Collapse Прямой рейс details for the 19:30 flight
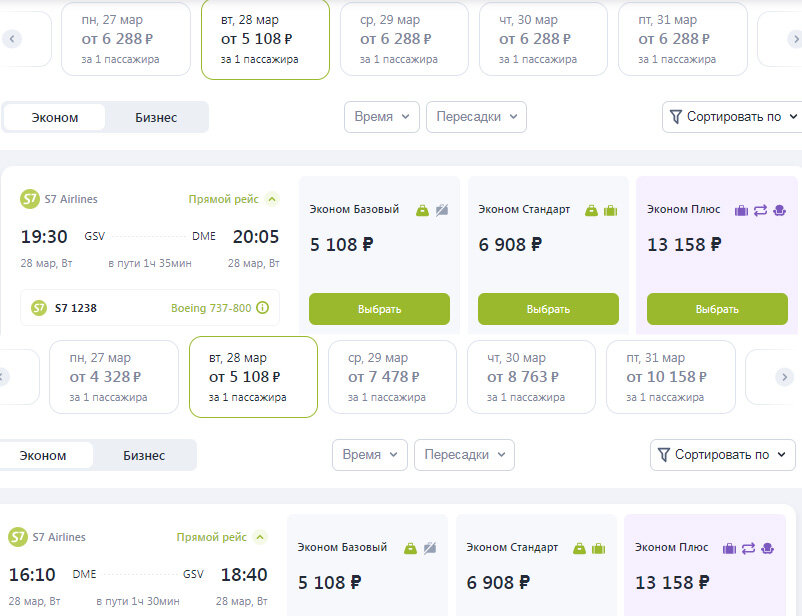802x616 pixels. 273,199
